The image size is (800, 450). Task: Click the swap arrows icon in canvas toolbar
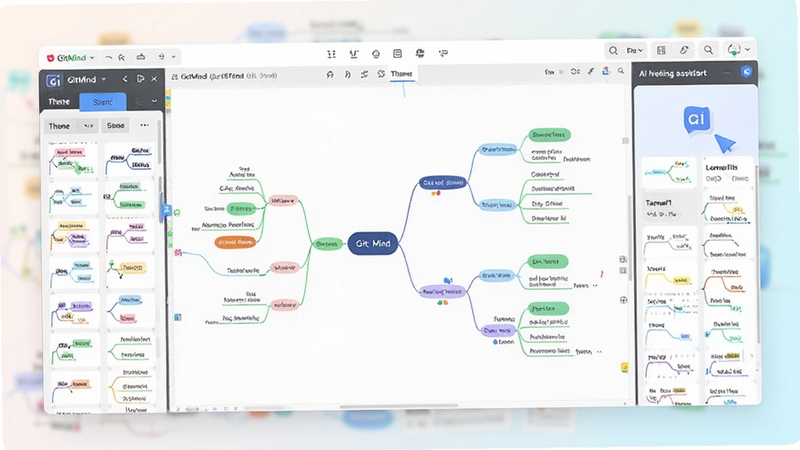point(364,74)
